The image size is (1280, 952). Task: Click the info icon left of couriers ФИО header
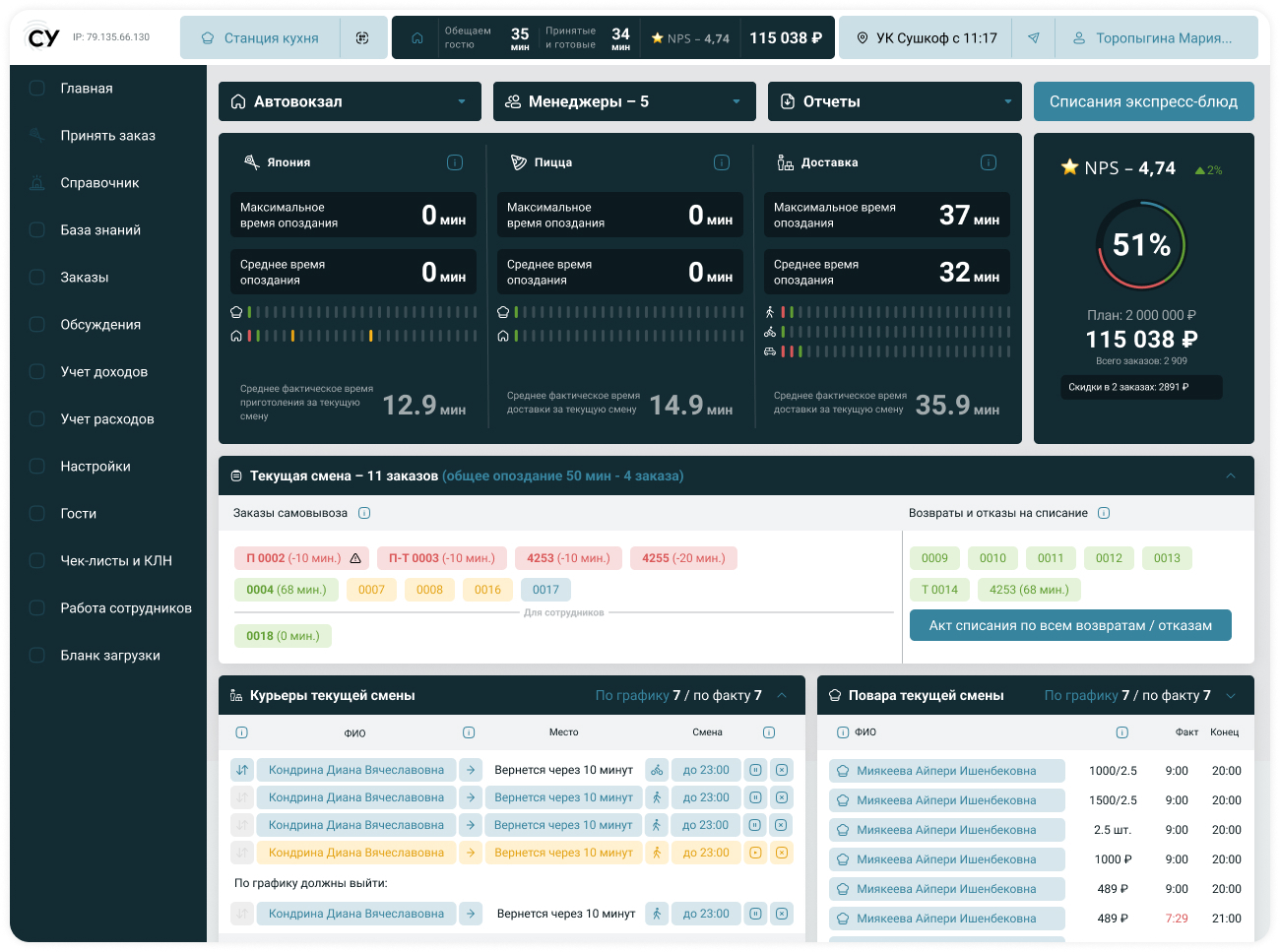coord(242,732)
